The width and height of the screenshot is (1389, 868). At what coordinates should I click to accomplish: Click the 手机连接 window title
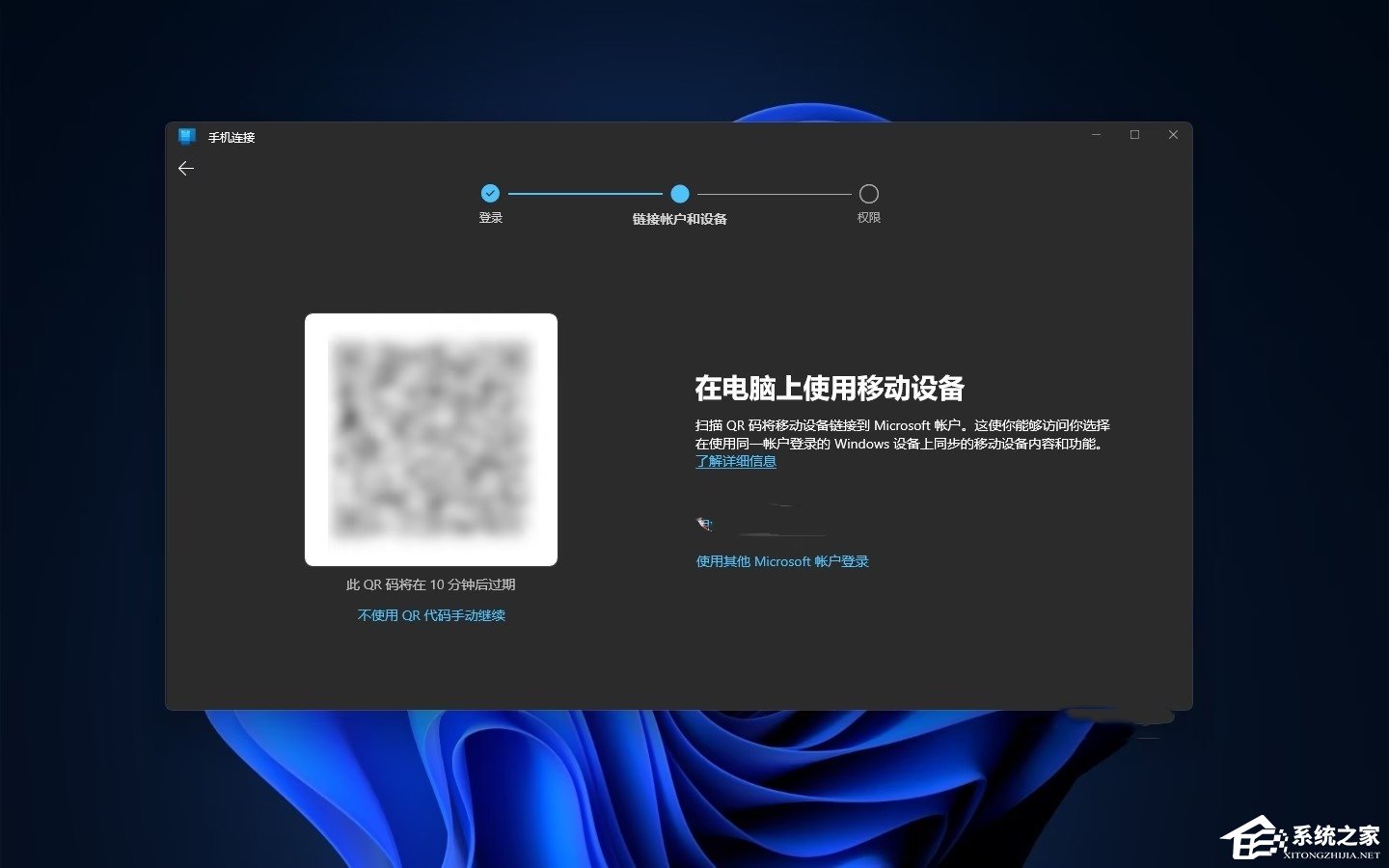[231, 138]
